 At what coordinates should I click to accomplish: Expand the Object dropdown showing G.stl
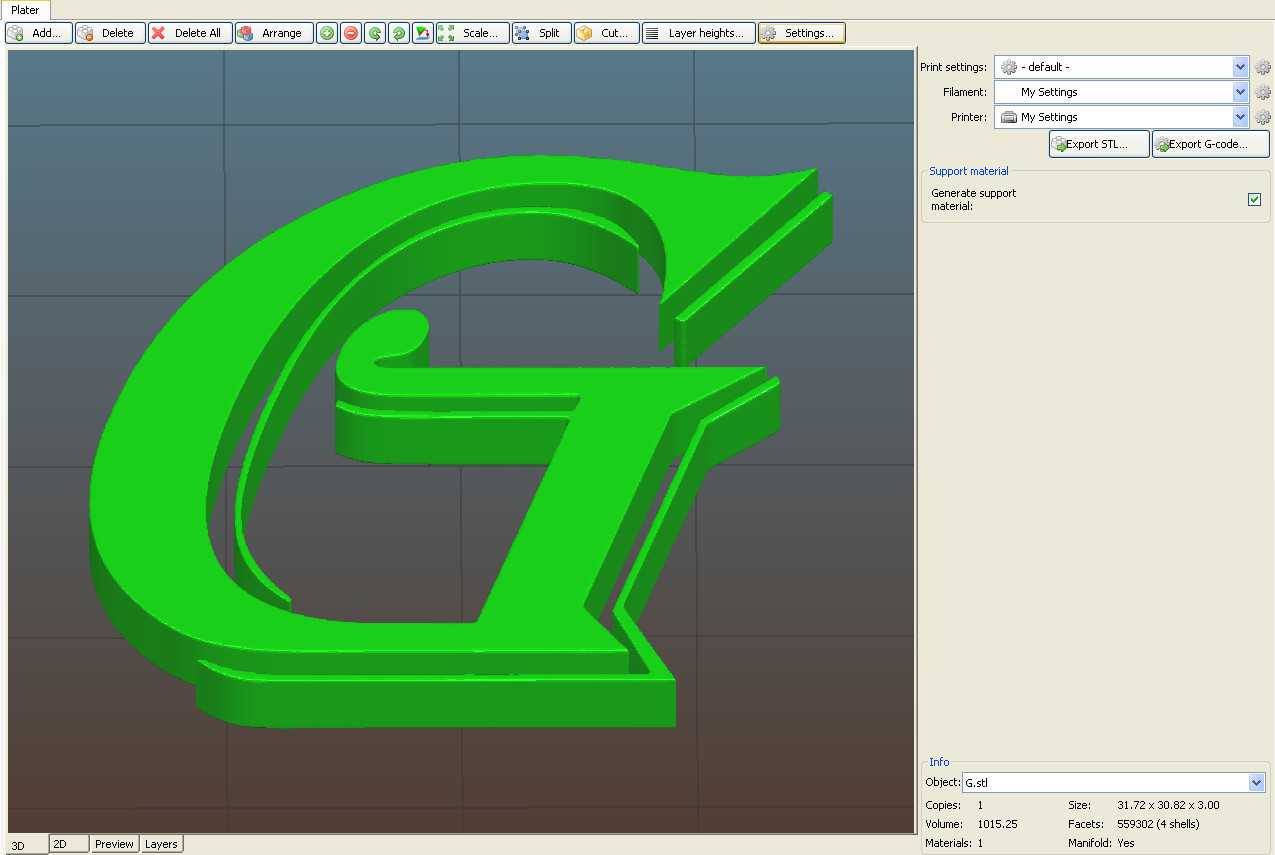[x=1257, y=782]
